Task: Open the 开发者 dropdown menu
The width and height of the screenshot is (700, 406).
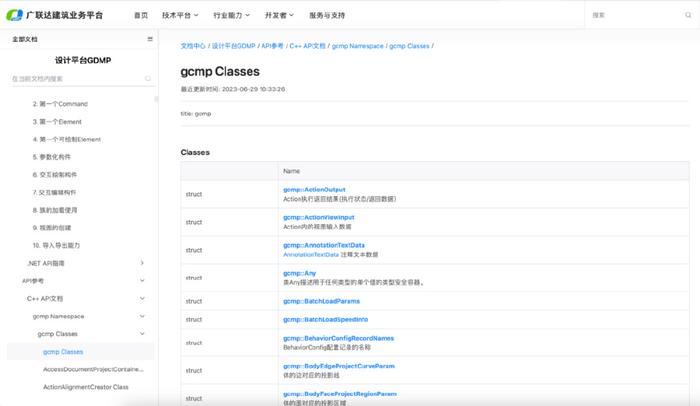Action: point(279,15)
